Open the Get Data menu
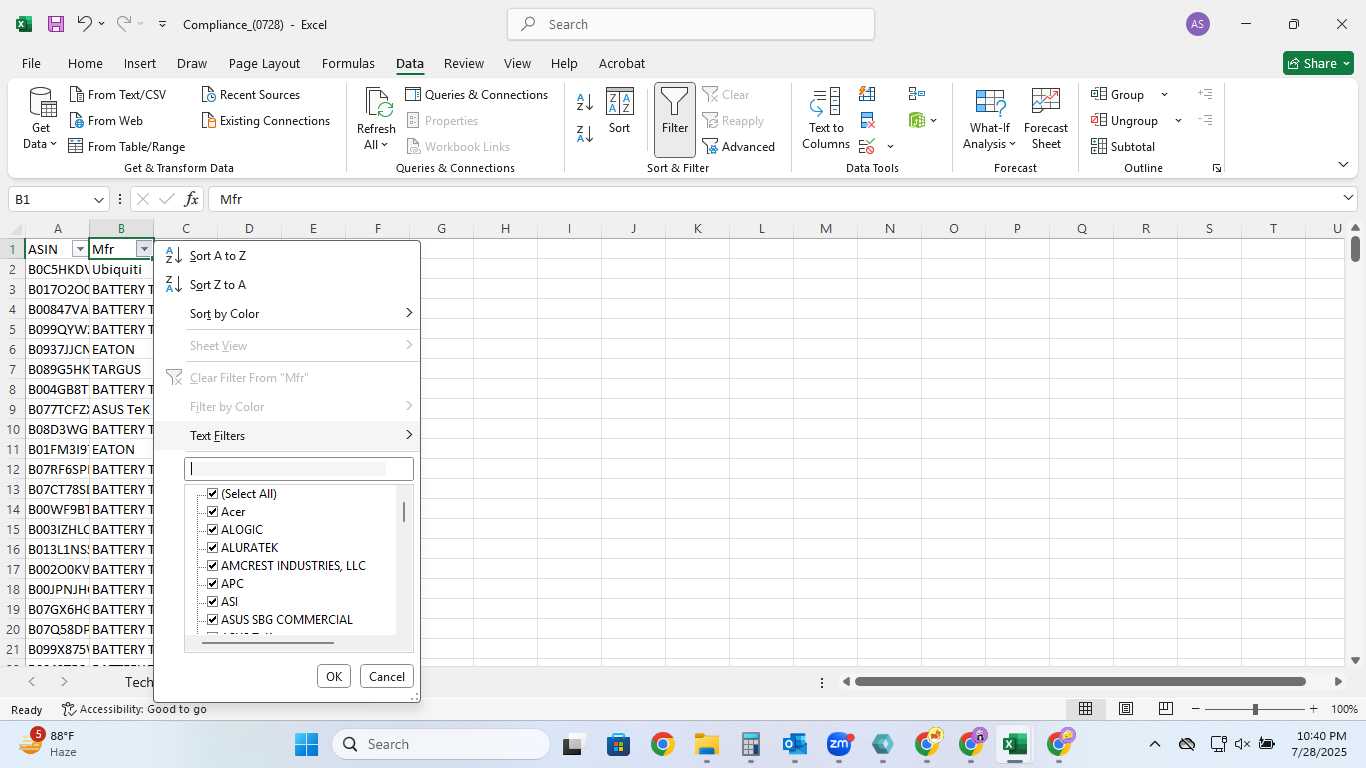 [41, 119]
